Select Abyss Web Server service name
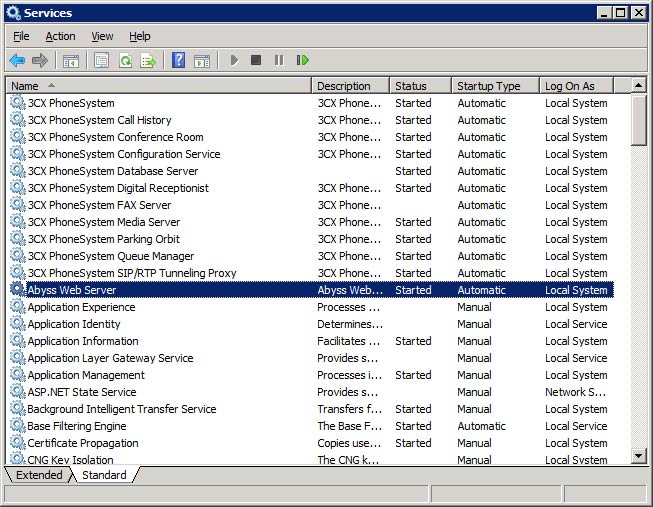Screen dimensions: 653x507 (x=72, y=290)
